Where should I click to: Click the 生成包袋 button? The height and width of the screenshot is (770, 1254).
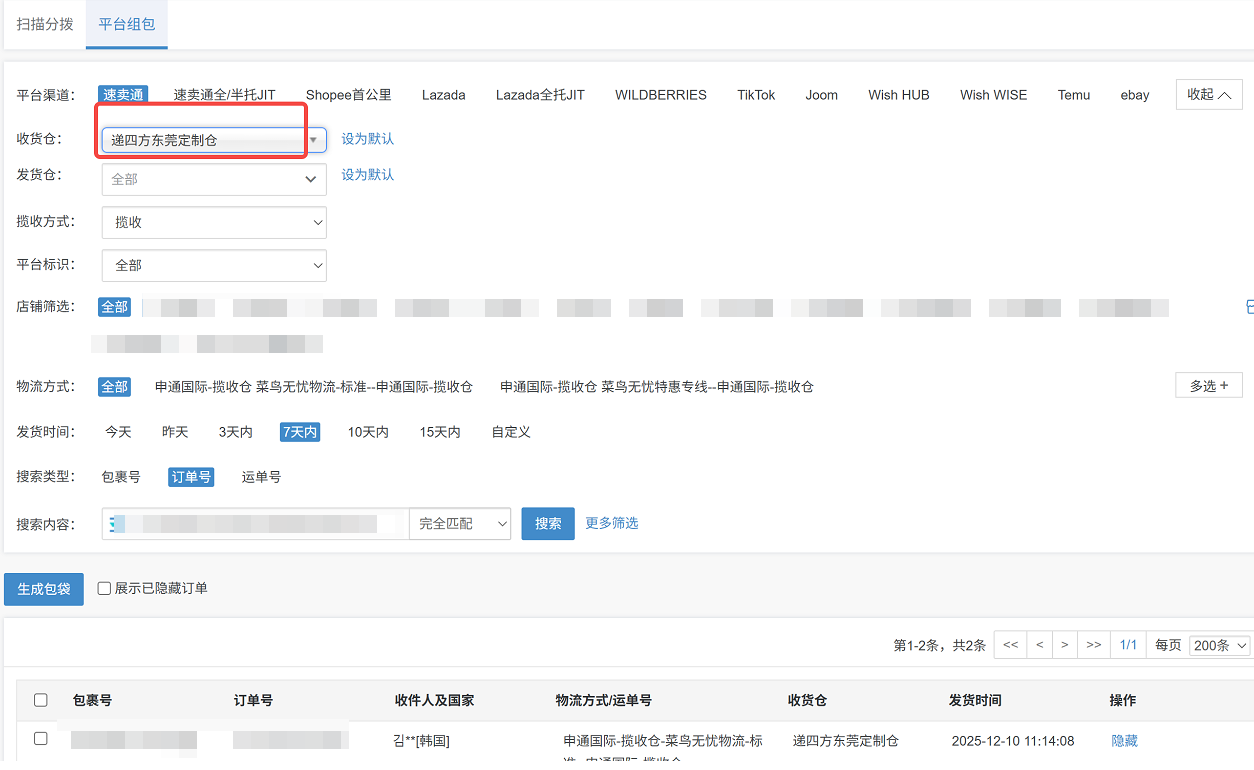pyautogui.click(x=44, y=589)
